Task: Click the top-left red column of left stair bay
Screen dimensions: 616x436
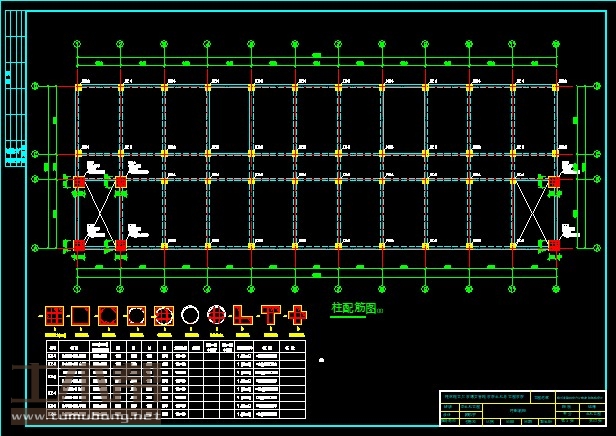Action: click(79, 182)
